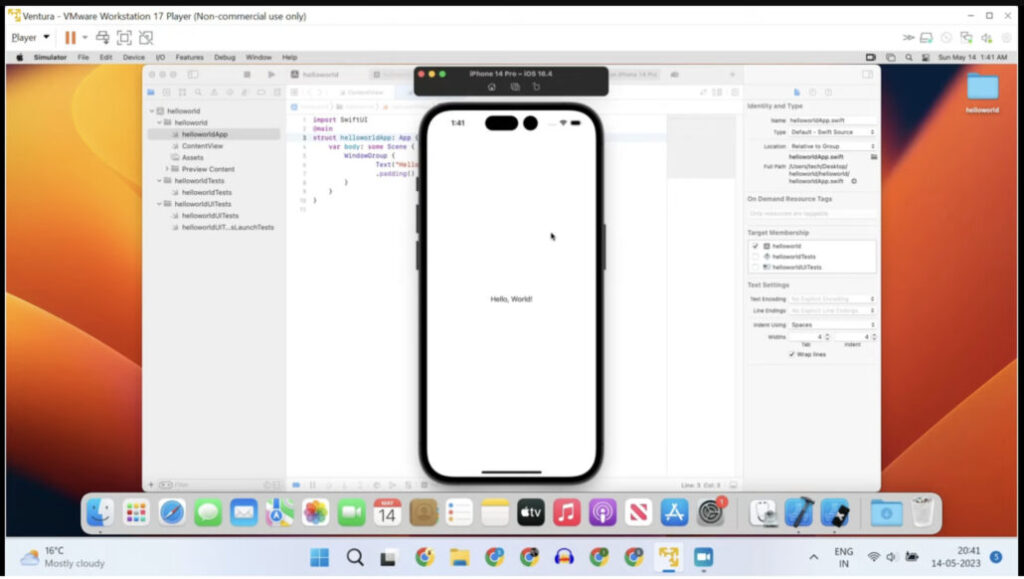
Task: Select Assets in the project navigator
Action: point(193,157)
